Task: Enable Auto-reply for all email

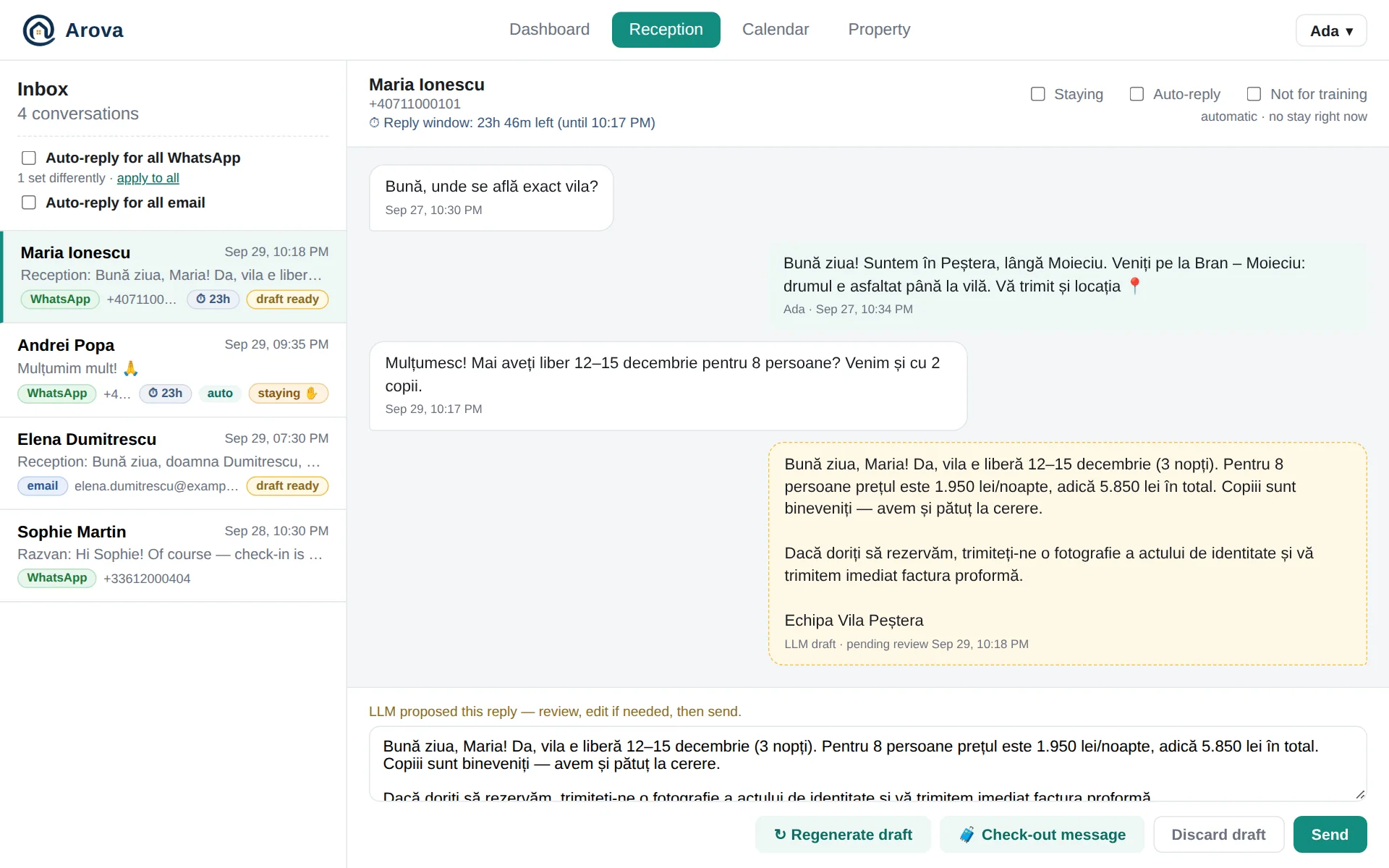Action: click(x=29, y=203)
